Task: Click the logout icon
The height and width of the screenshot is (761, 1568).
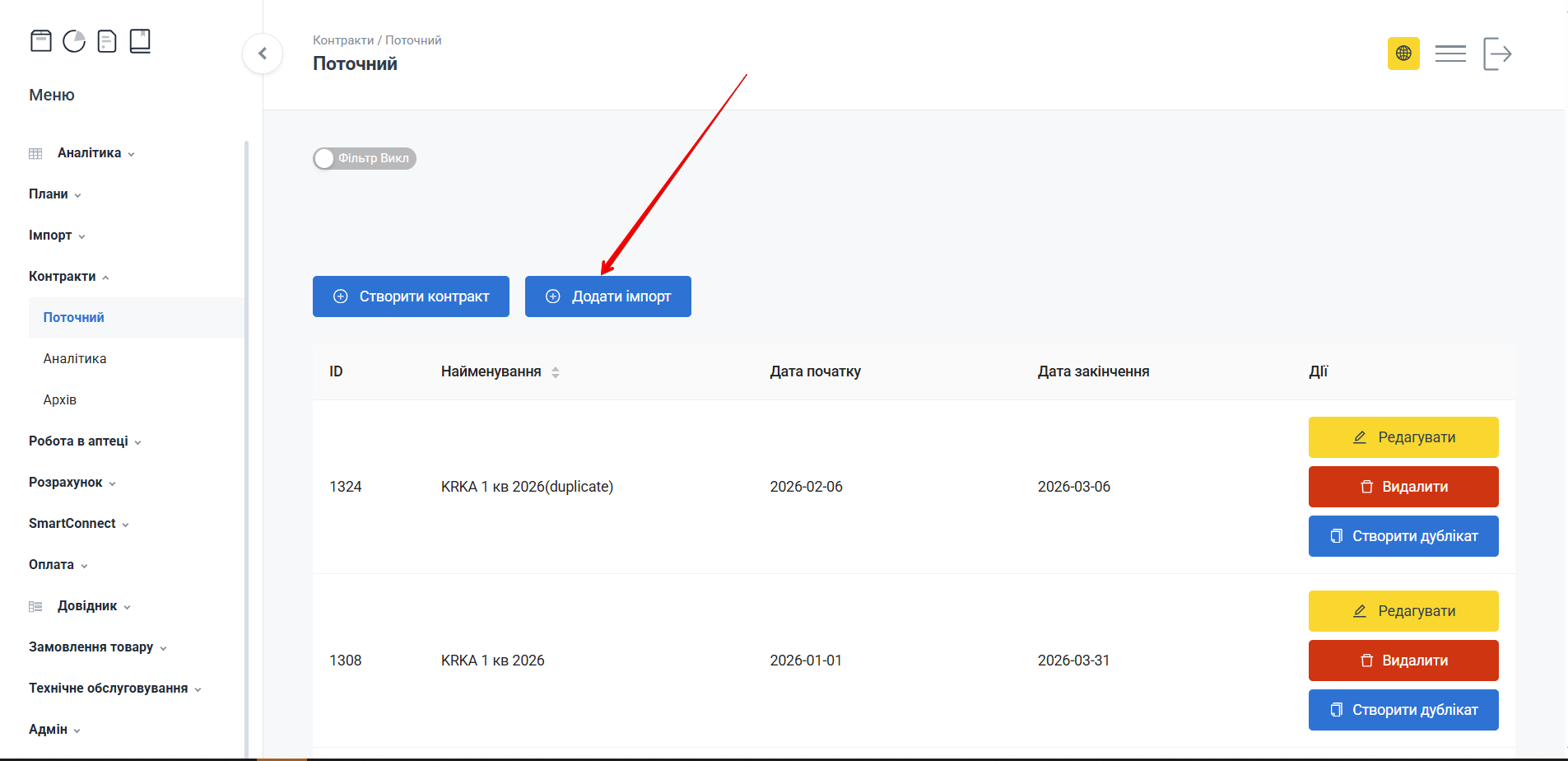Action: (x=1497, y=54)
